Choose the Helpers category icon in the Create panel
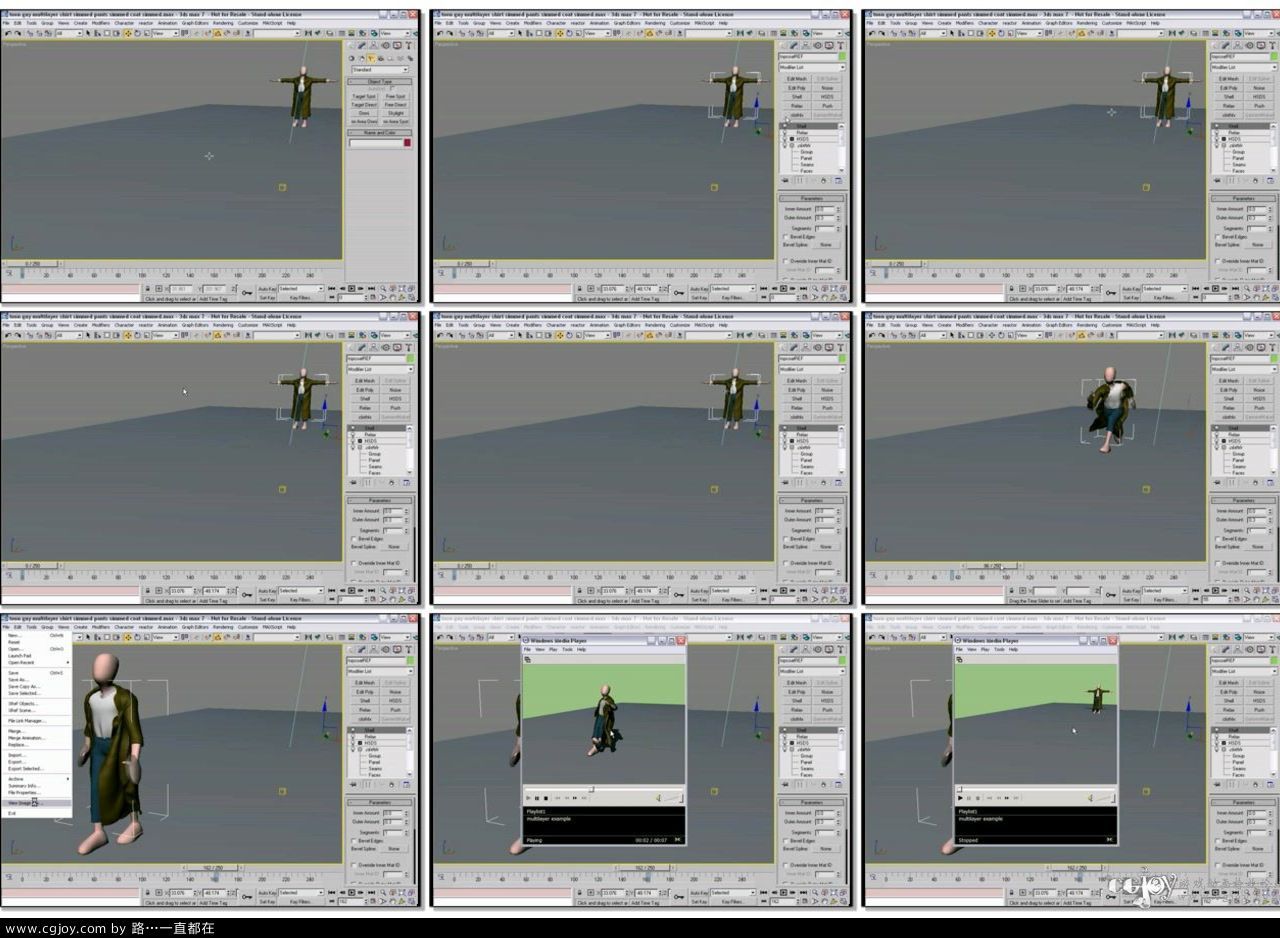 pyautogui.click(x=390, y=59)
